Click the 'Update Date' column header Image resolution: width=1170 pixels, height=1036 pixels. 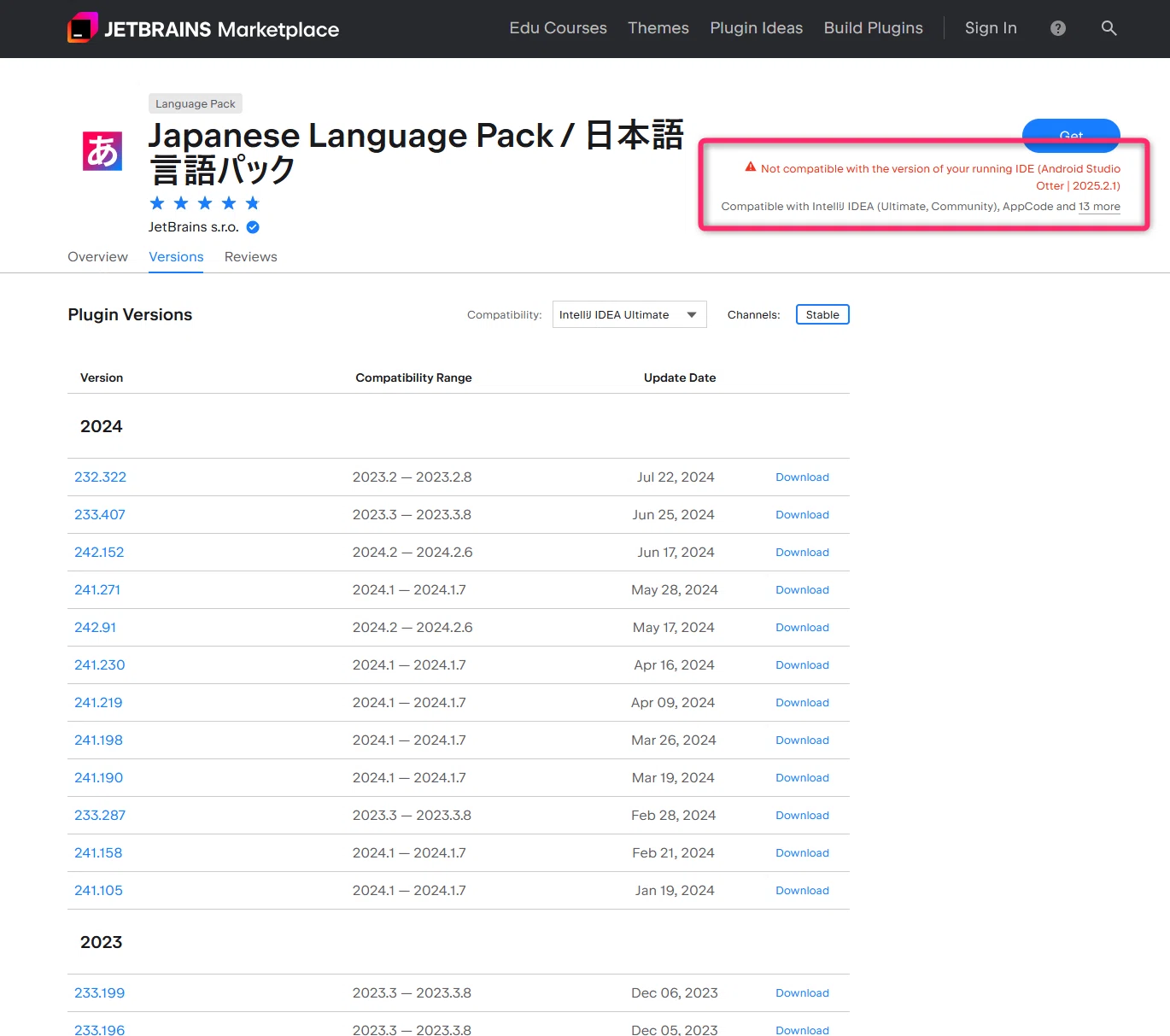[680, 378]
